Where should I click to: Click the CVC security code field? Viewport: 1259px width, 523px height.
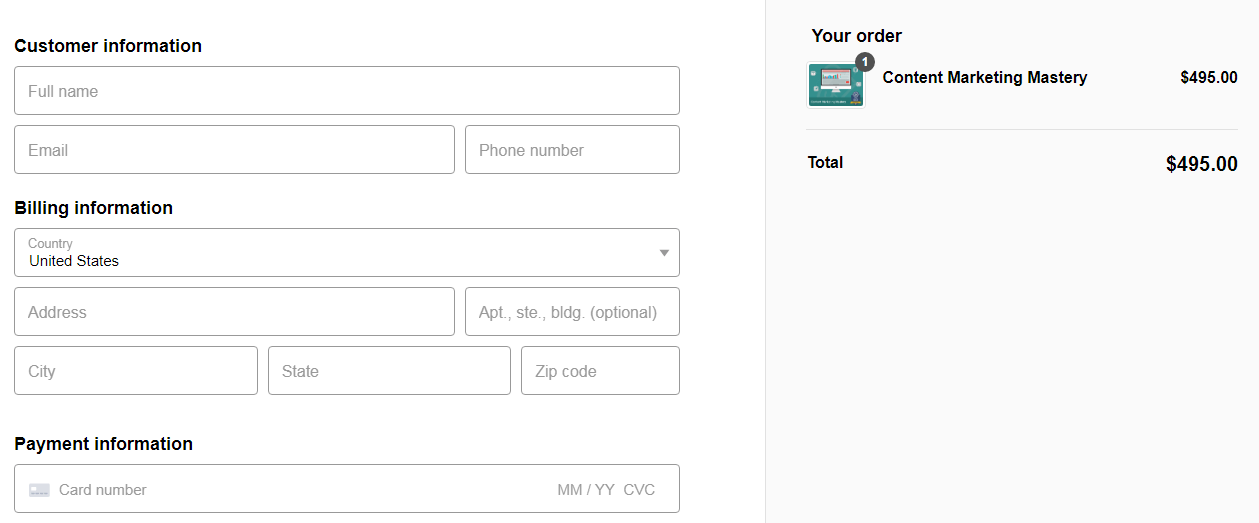tap(640, 490)
